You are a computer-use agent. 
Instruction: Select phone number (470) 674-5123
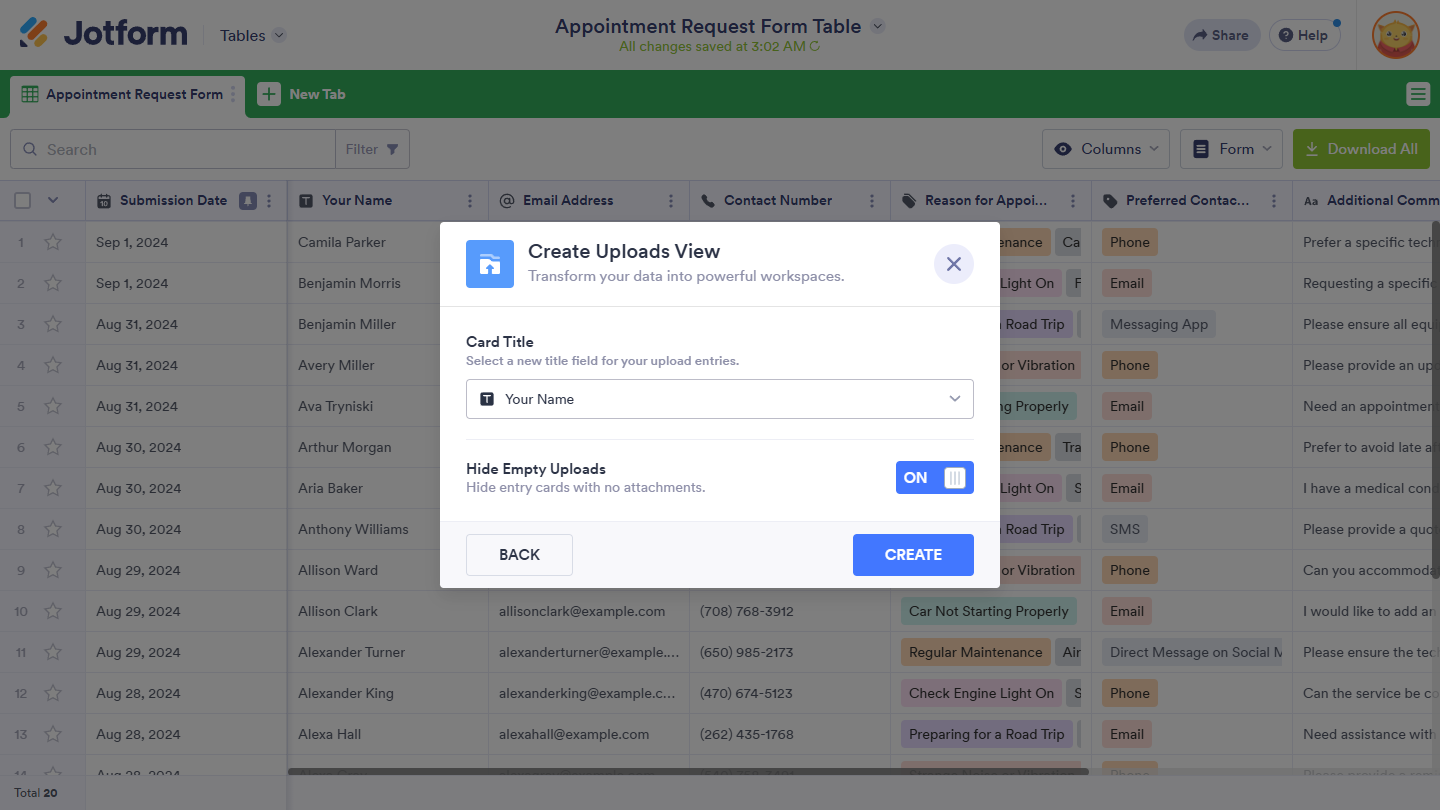click(790, 693)
